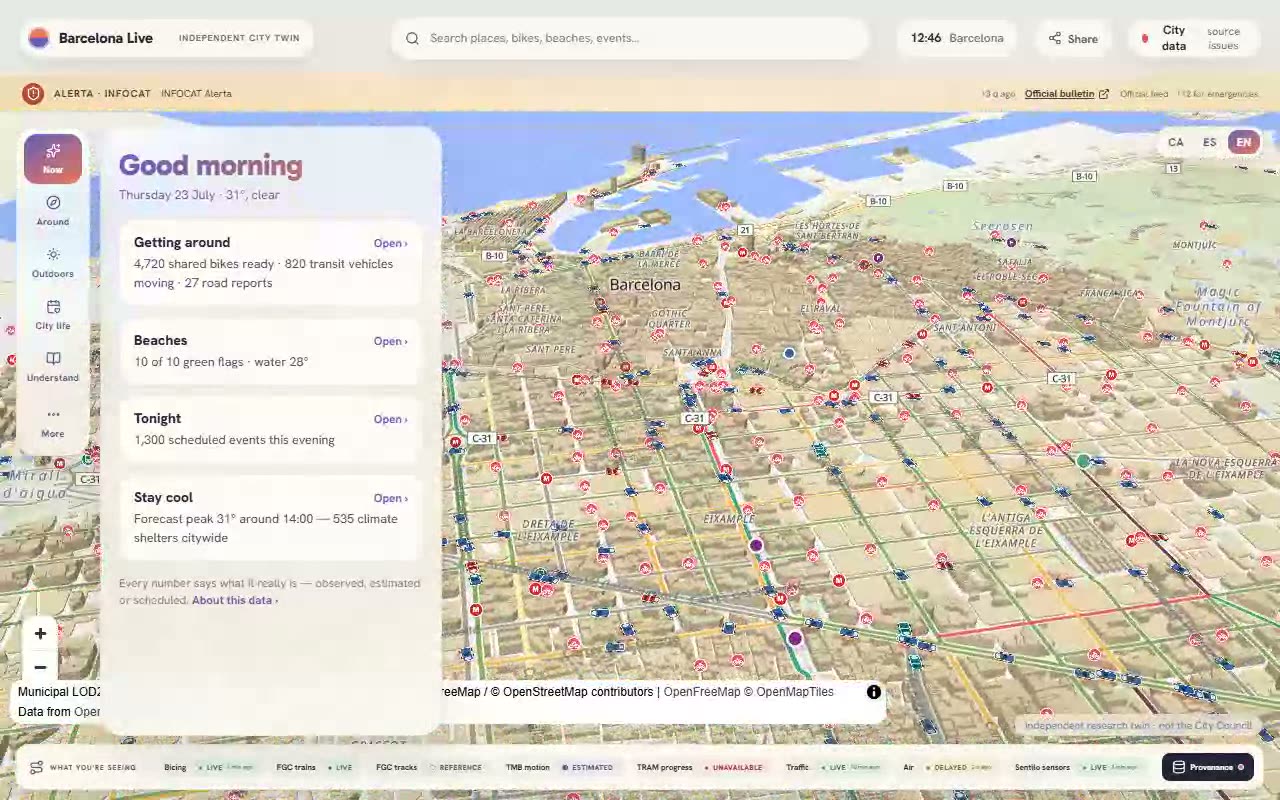Switch language to Catalan (CA)

1176,142
